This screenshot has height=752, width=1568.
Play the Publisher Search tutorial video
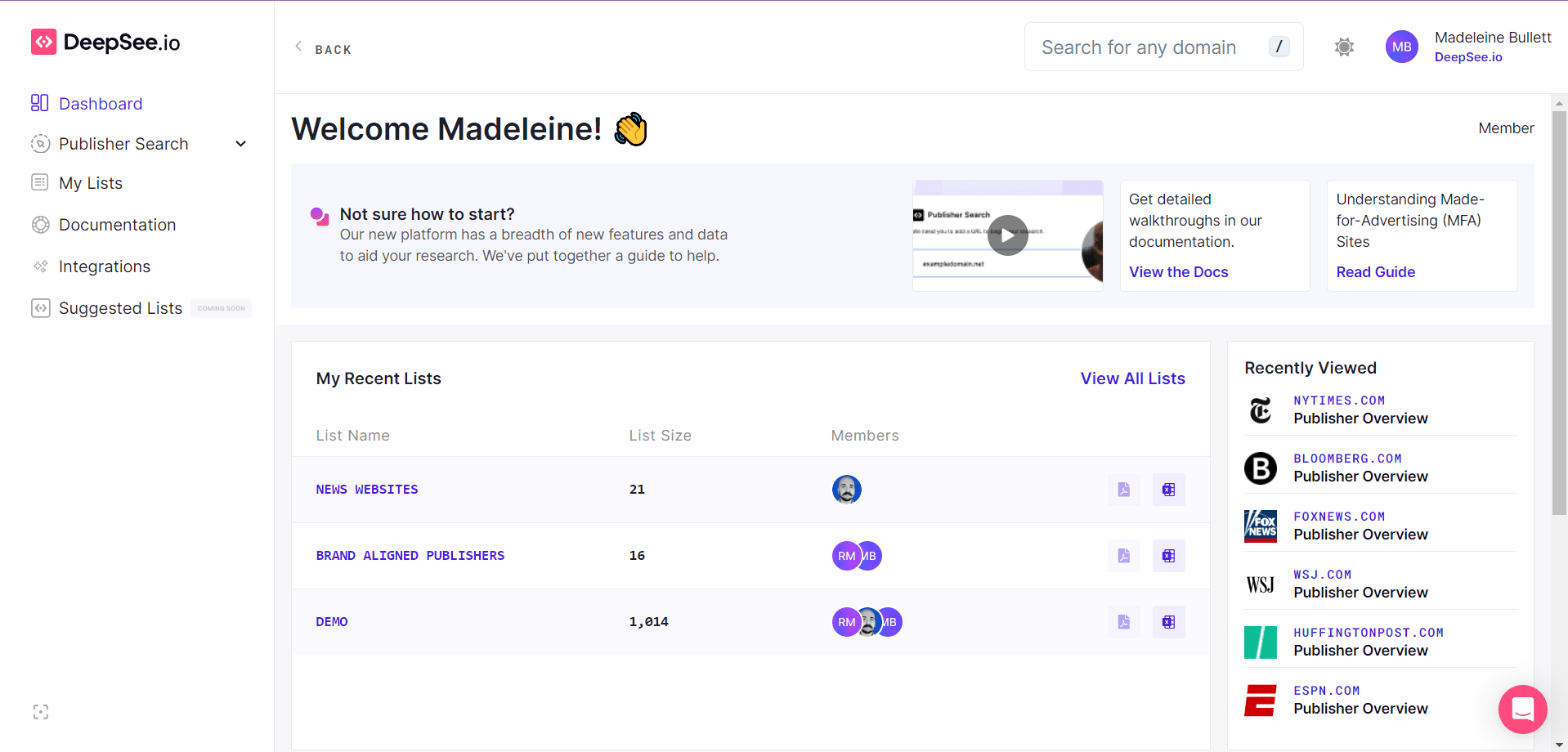[x=1007, y=235]
